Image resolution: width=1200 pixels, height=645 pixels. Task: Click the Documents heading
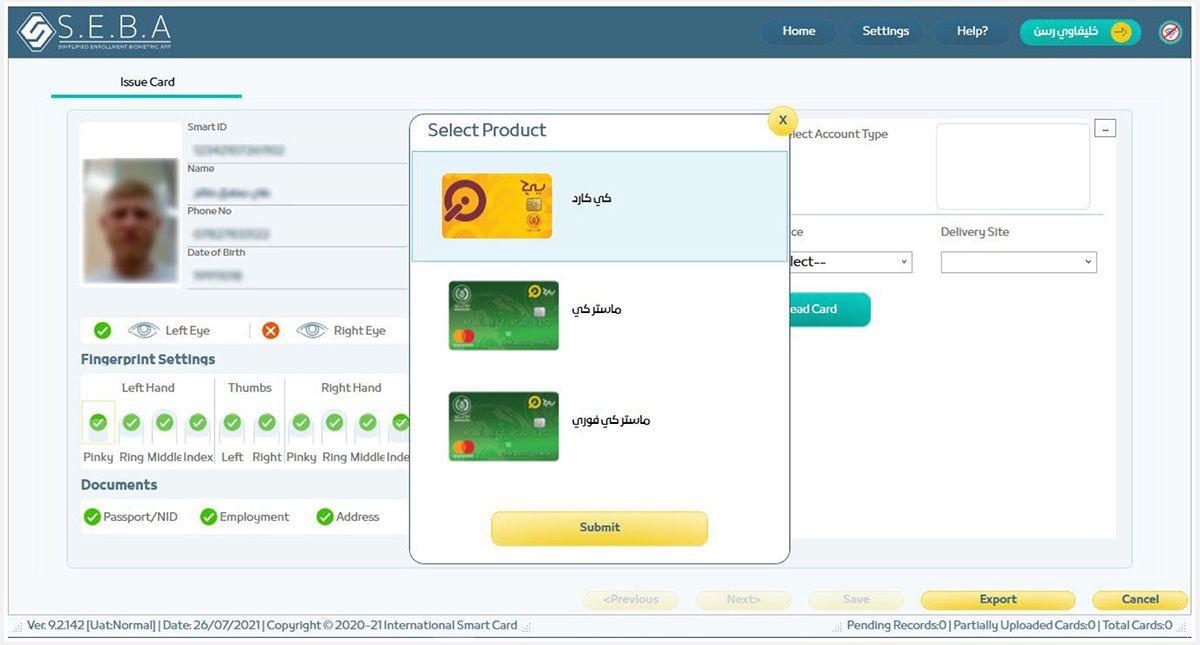coord(119,485)
